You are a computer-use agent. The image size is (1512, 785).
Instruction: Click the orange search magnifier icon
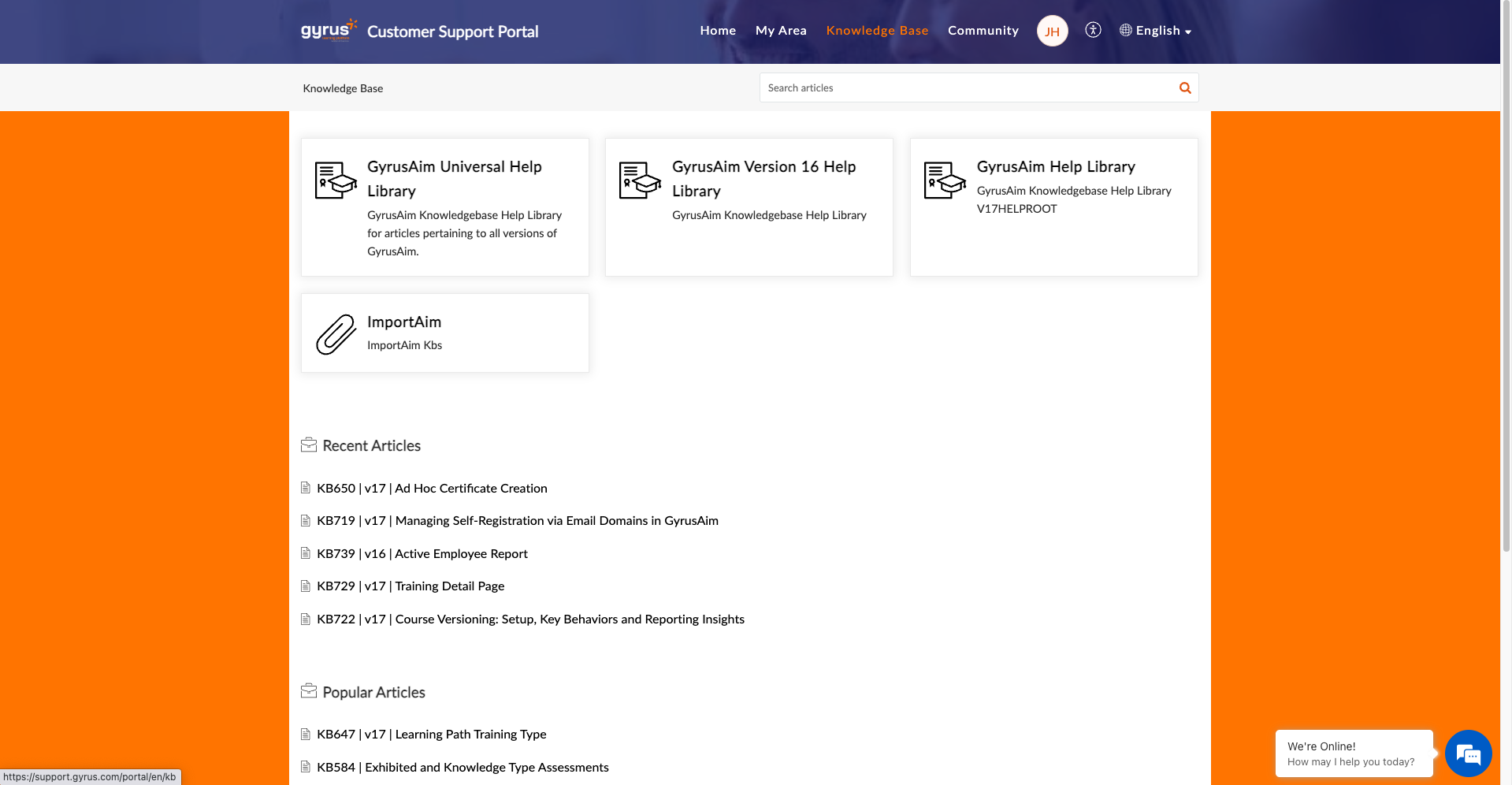pos(1184,88)
